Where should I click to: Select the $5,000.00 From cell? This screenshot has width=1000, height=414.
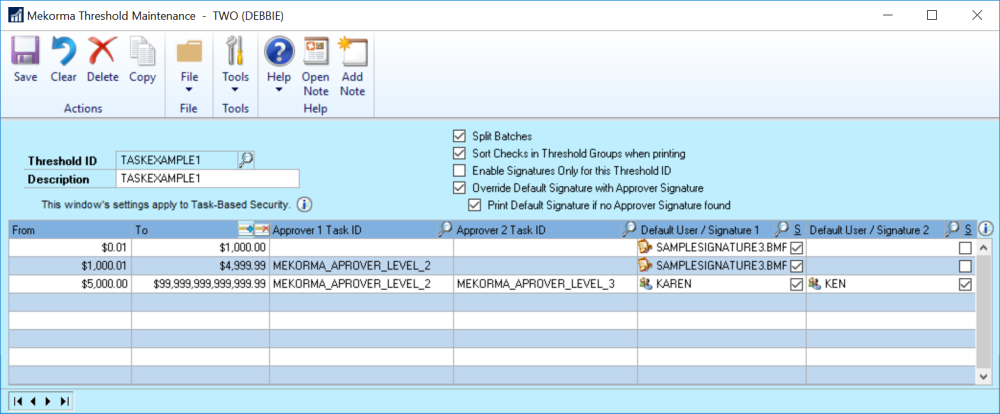click(70, 284)
